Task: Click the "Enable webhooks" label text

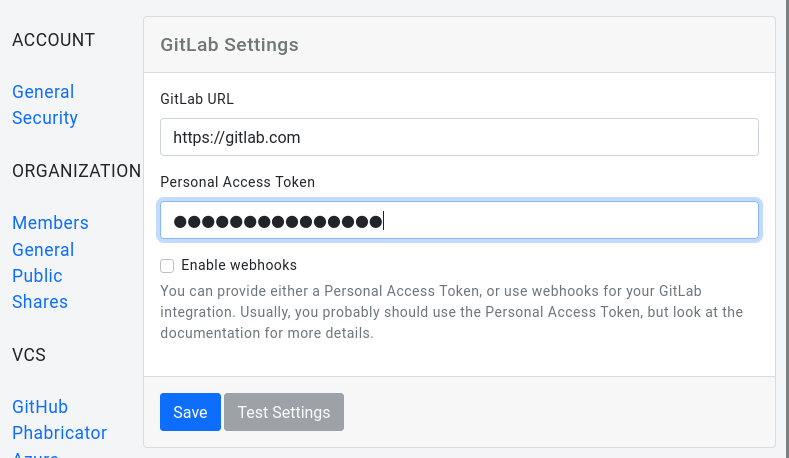Action: pos(239,266)
